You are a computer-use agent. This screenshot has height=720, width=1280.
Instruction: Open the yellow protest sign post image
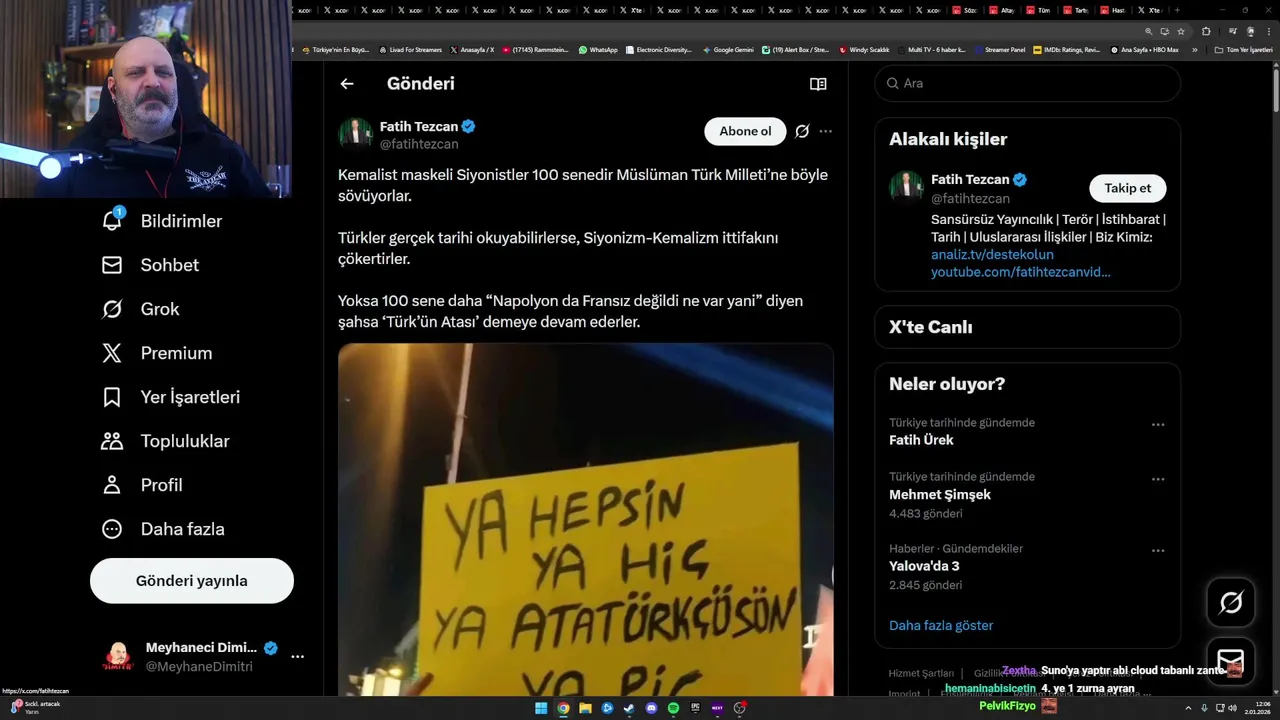point(586,520)
